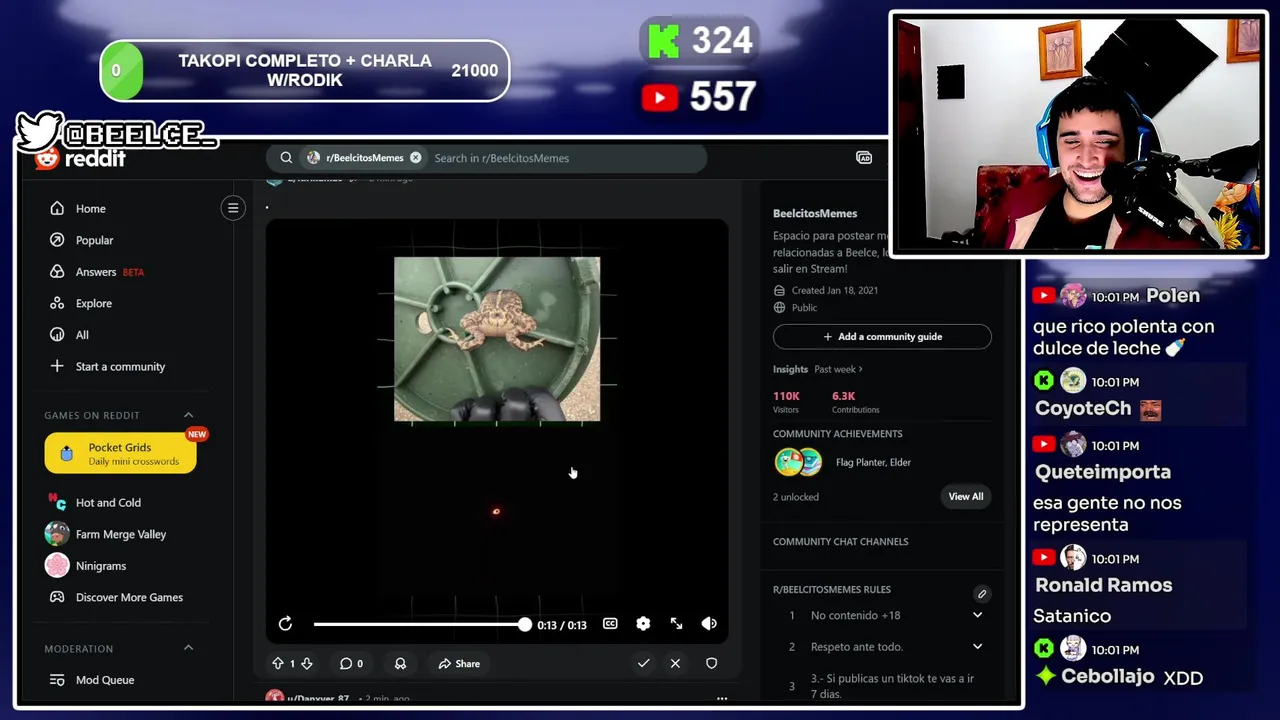Click the Cebollajo chat username
The height and width of the screenshot is (720, 1280).
1108,677
